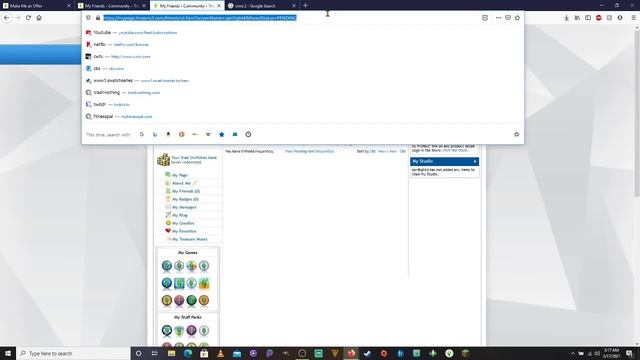This screenshot has width=640, height=360.
Task: Open the browser home page
Action: point(39,18)
